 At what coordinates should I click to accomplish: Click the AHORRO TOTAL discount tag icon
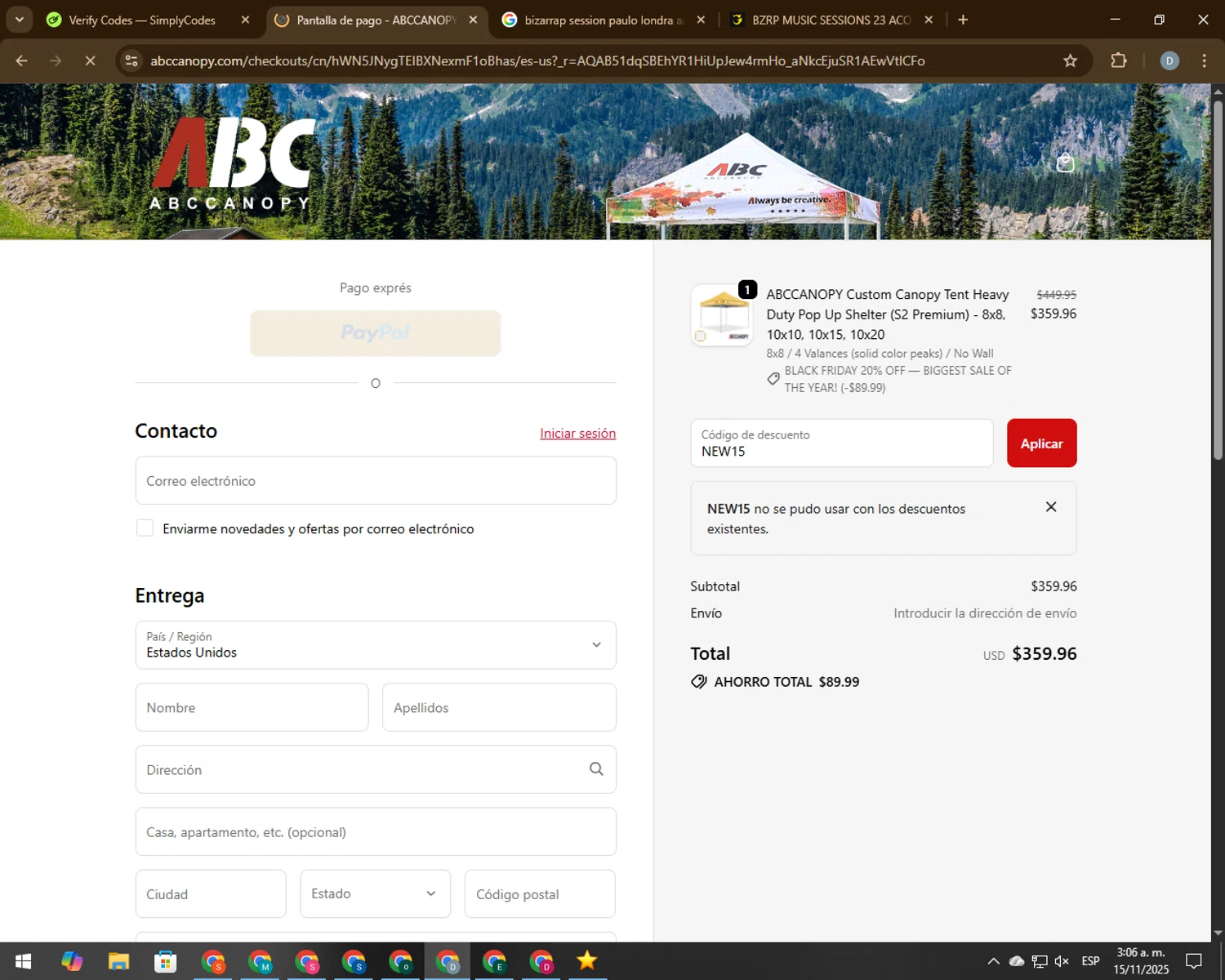pyautogui.click(x=699, y=682)
